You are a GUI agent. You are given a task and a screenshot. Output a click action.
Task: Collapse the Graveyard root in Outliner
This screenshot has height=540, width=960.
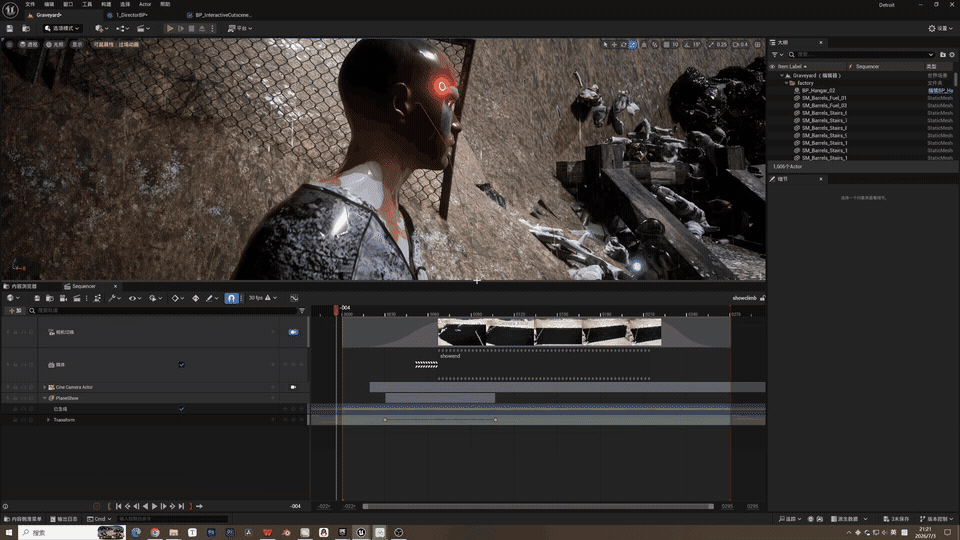(x=782, y=75)
